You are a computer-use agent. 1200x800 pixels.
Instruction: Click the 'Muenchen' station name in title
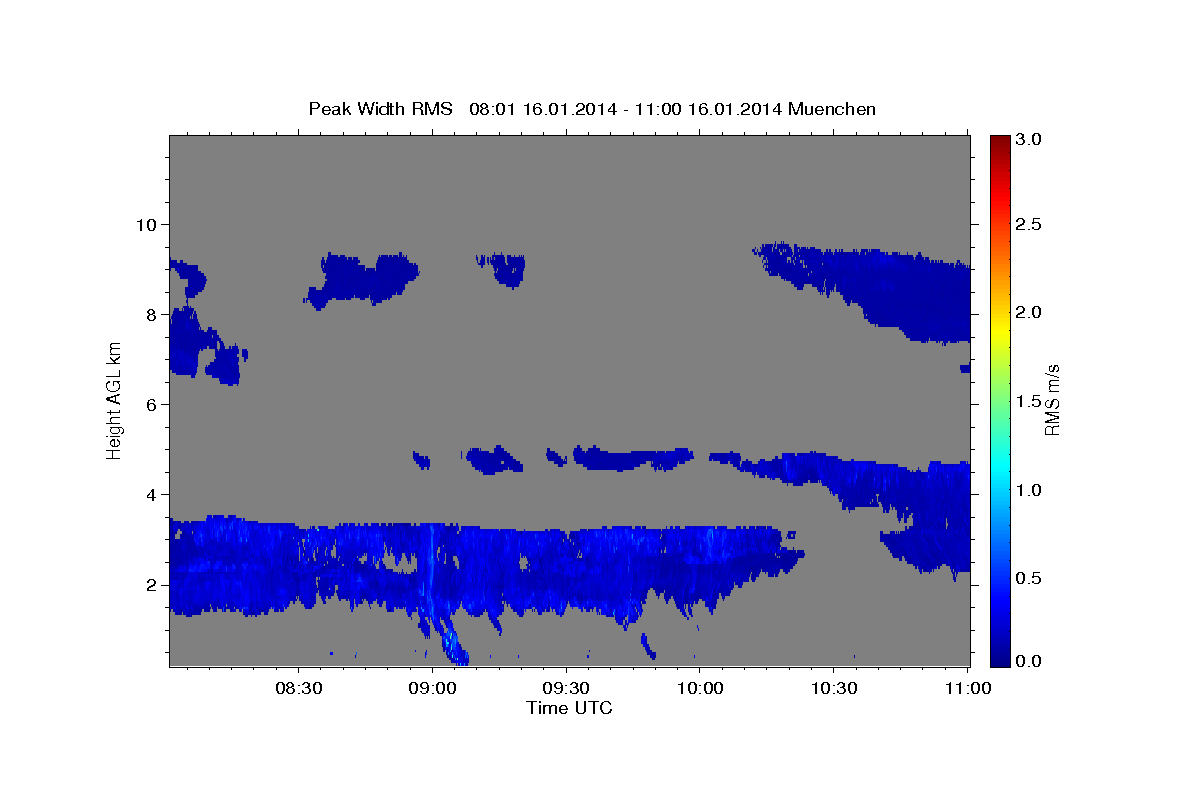coord(832,109)
